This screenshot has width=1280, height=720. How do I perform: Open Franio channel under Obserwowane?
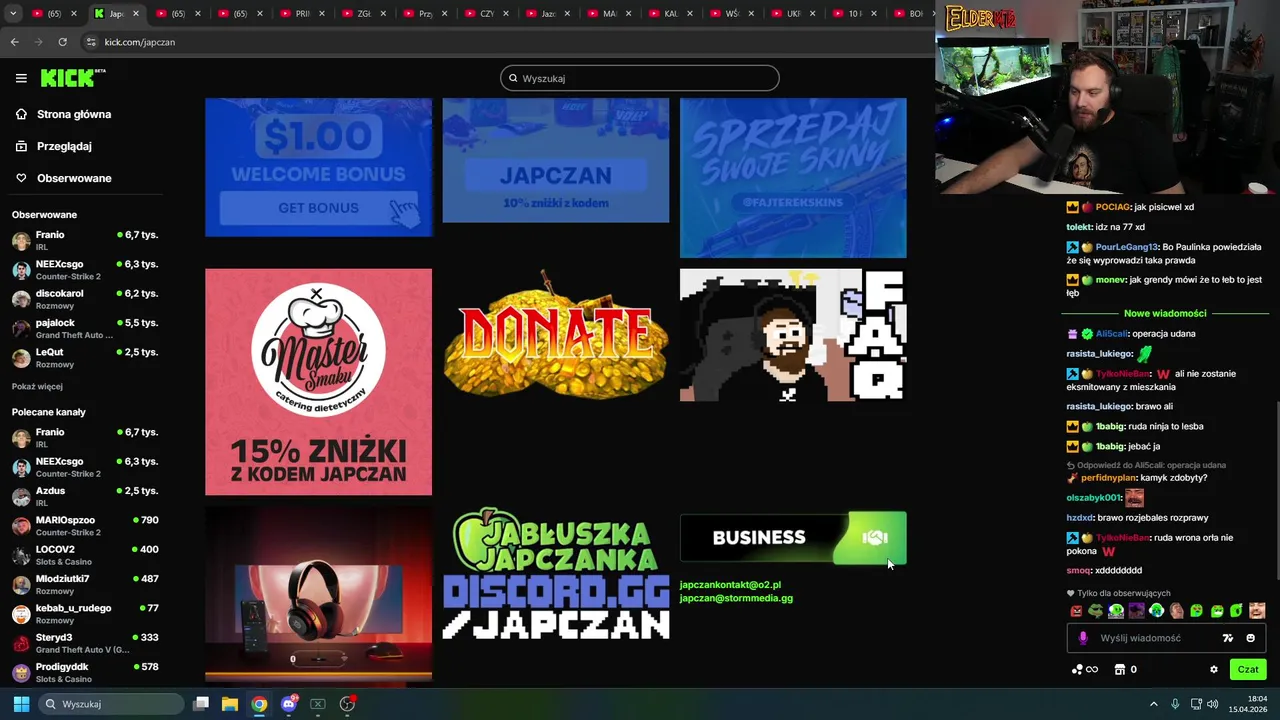tap(85, 240)
